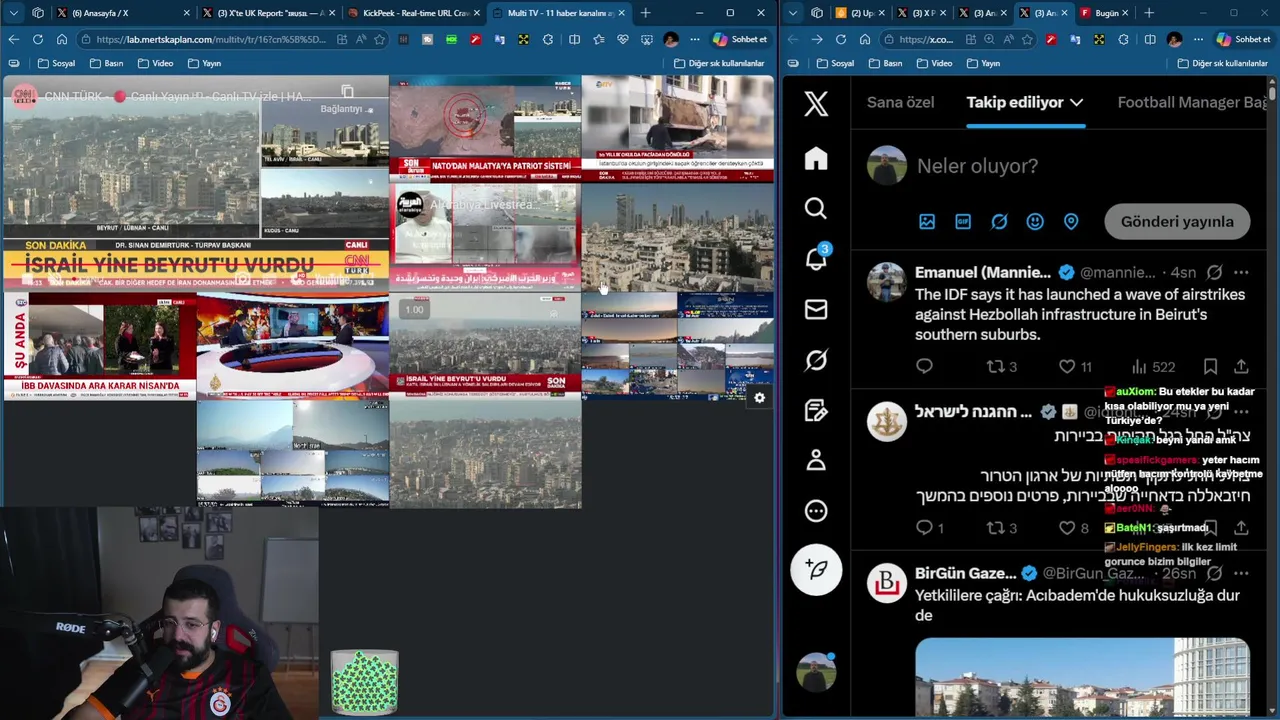Open the account avatar at the sidebar bottom
This screenshot has height=720, width=1280.
click(x=816, y=672)
